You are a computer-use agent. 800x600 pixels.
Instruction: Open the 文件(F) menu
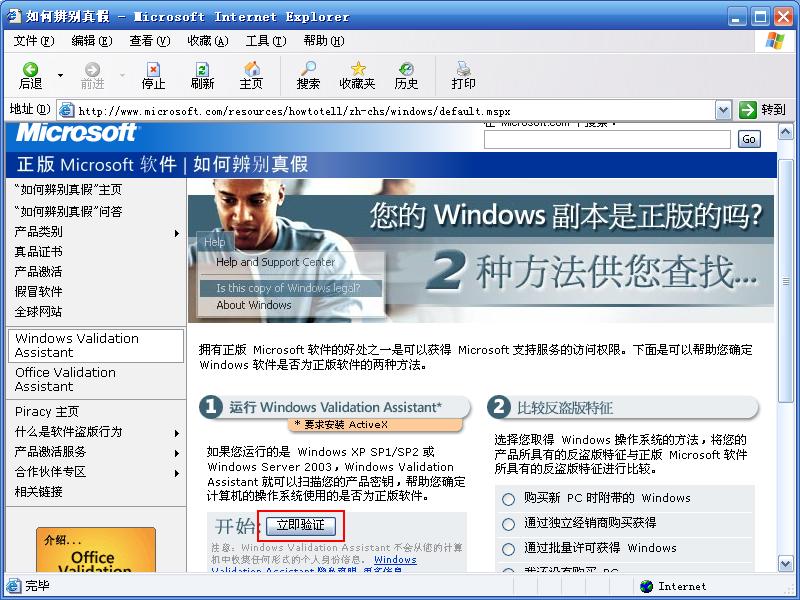click(34, 41)
